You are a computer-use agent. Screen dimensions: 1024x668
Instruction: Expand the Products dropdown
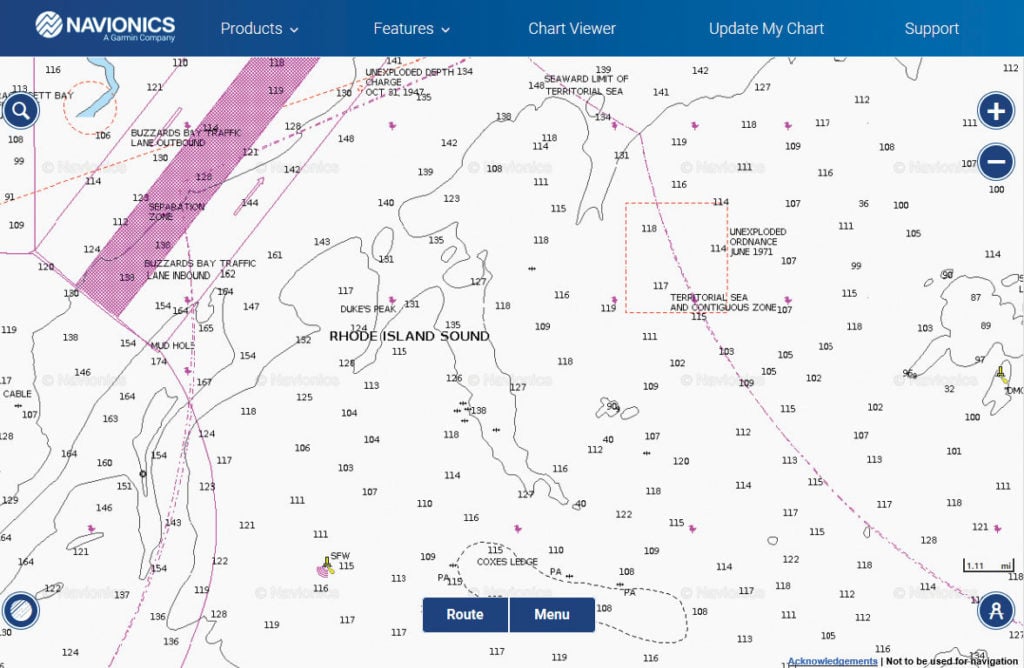coord(259,29)
